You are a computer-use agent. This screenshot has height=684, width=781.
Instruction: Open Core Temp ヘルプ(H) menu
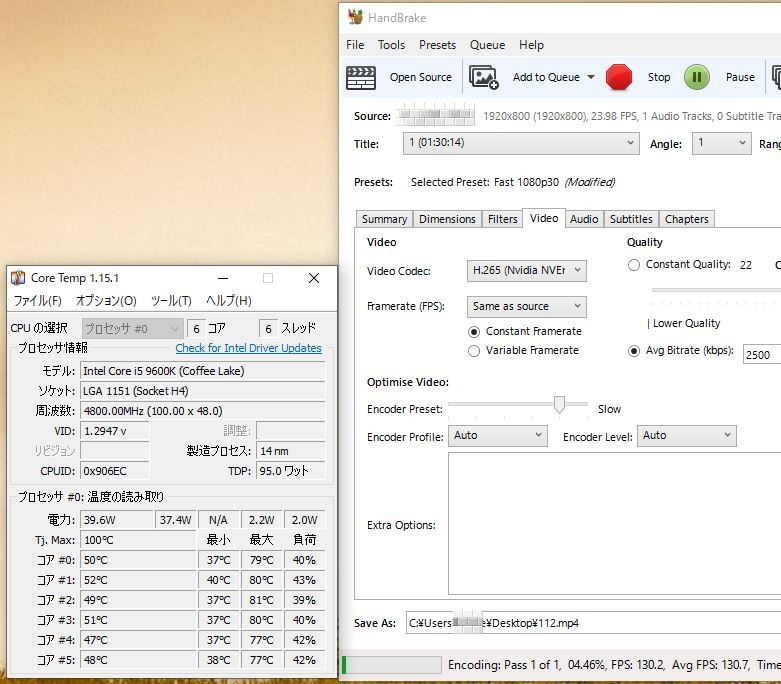[229, 300]
